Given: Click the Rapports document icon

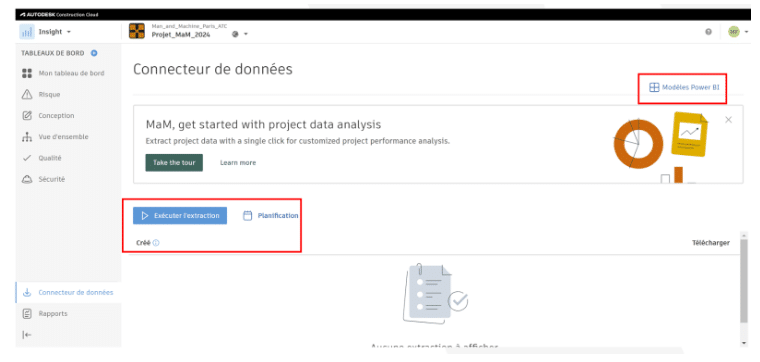Looking at the screenshot, I should click(27, 314).
